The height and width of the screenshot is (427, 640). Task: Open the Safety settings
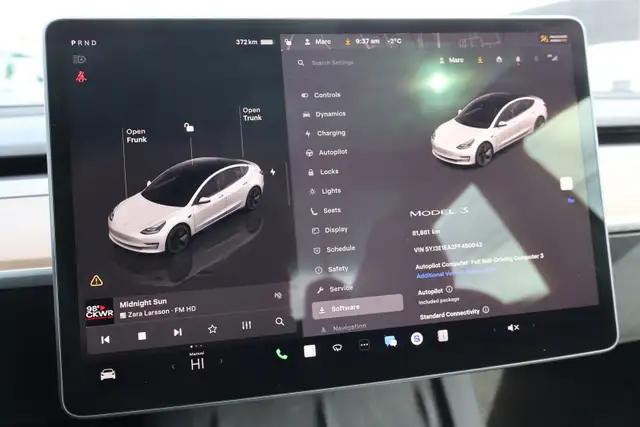tap(332, 269)
